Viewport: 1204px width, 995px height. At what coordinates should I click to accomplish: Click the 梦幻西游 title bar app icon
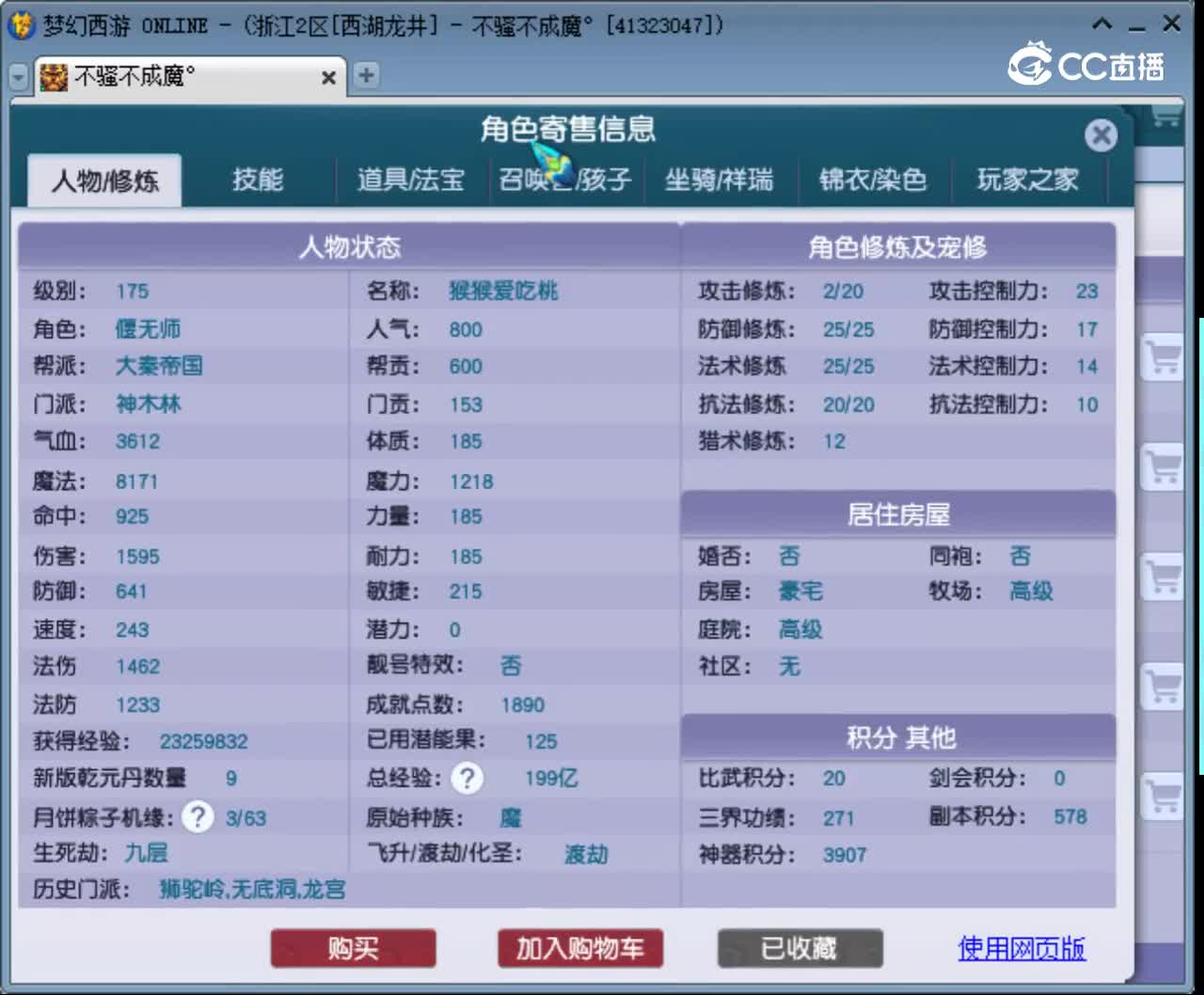click(x=21, y=24)
